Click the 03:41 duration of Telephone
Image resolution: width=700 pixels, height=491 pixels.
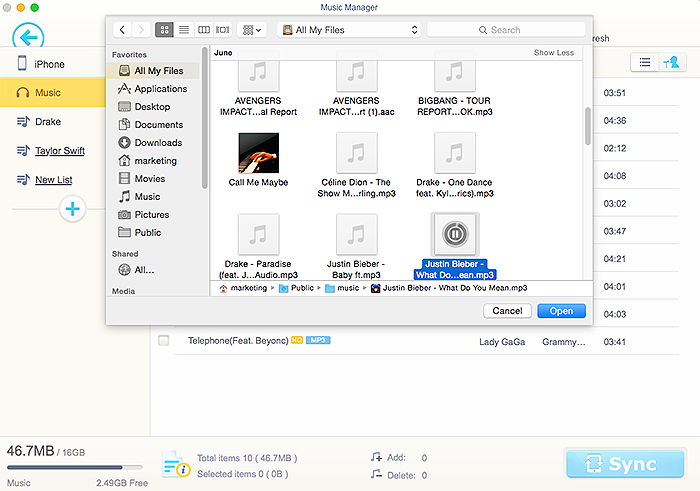pyautogui.click(x=615, y=342)
